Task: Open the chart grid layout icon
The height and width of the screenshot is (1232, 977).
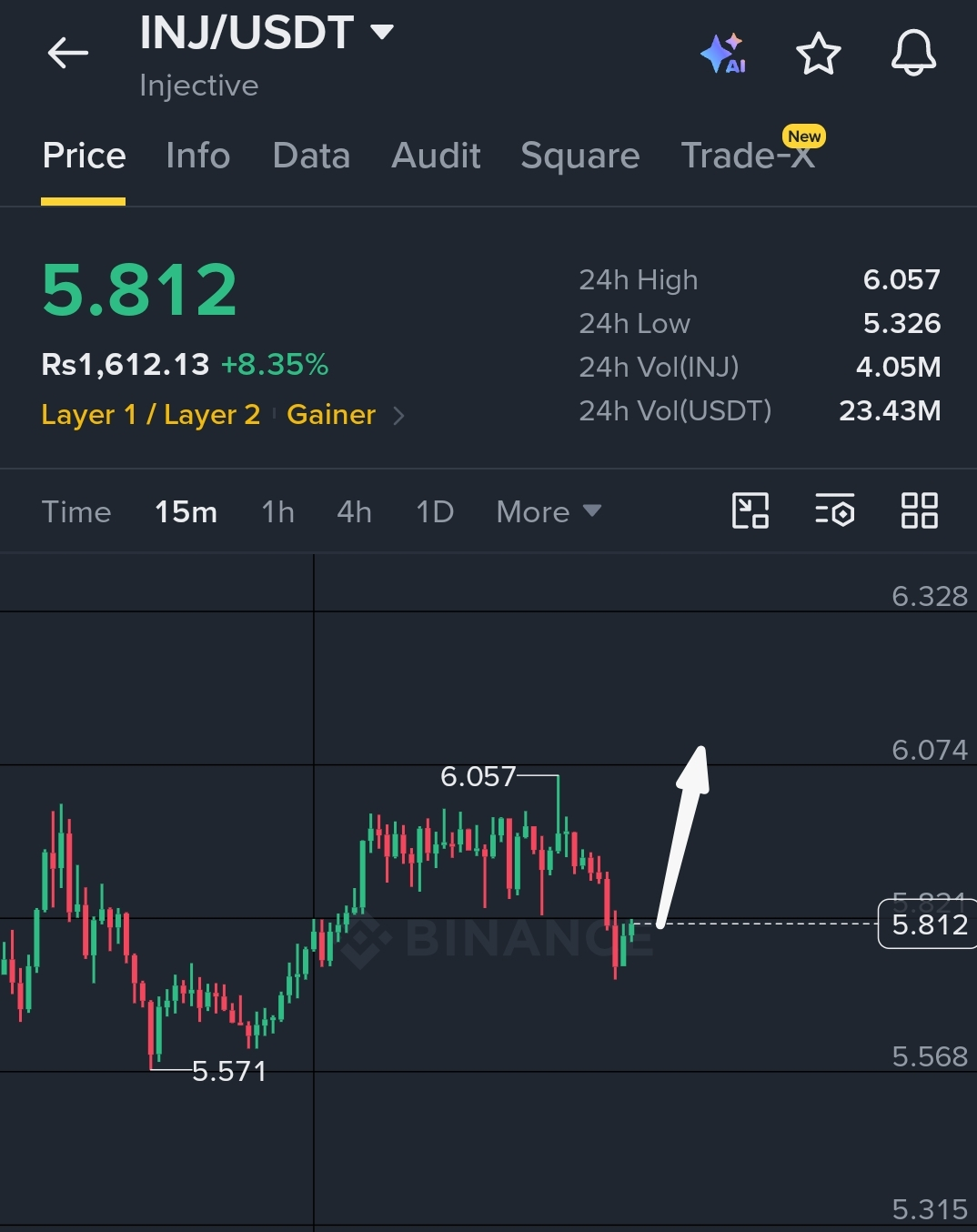Action: click(920, 510)
